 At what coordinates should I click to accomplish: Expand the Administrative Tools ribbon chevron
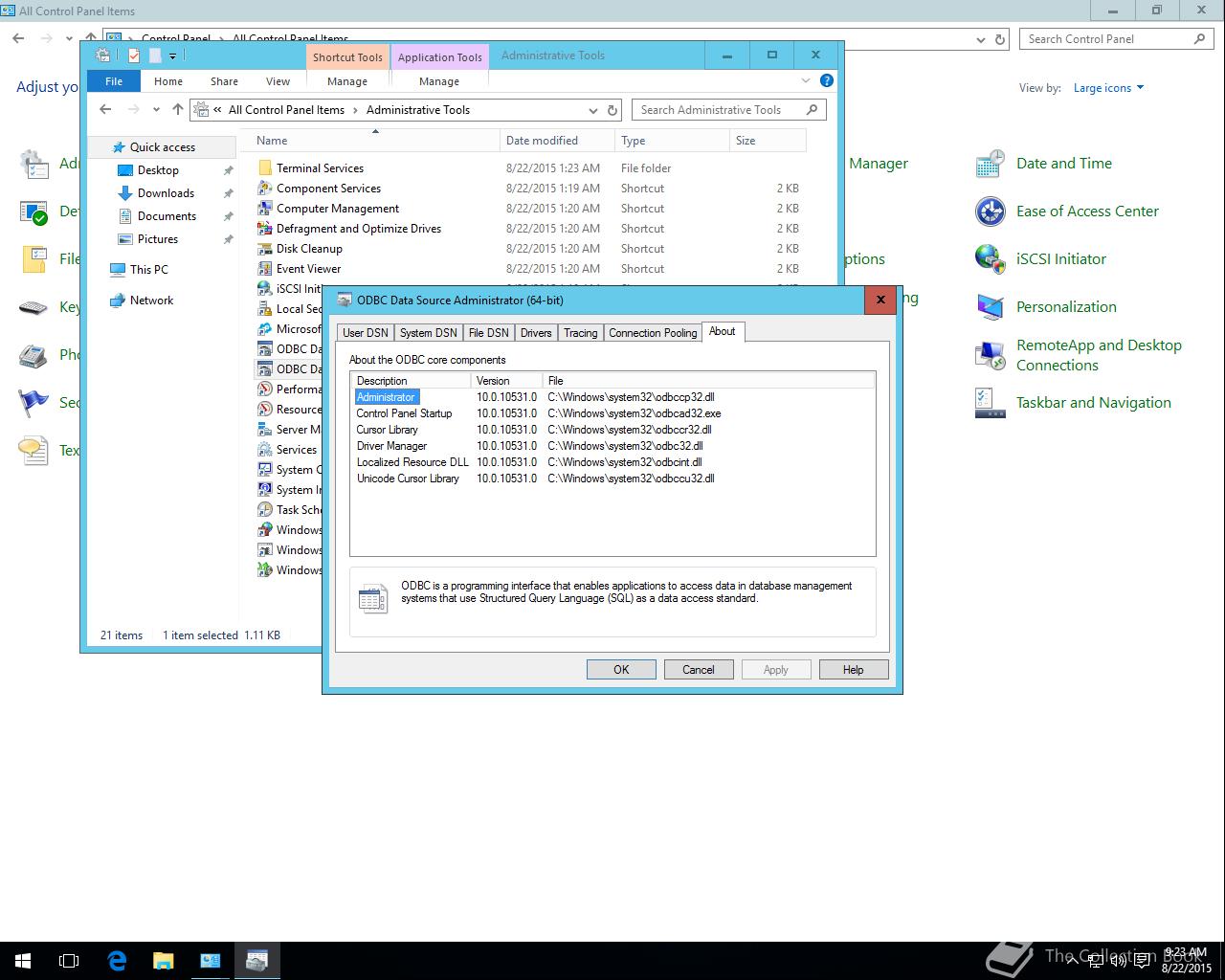click(x=806, y=80)
